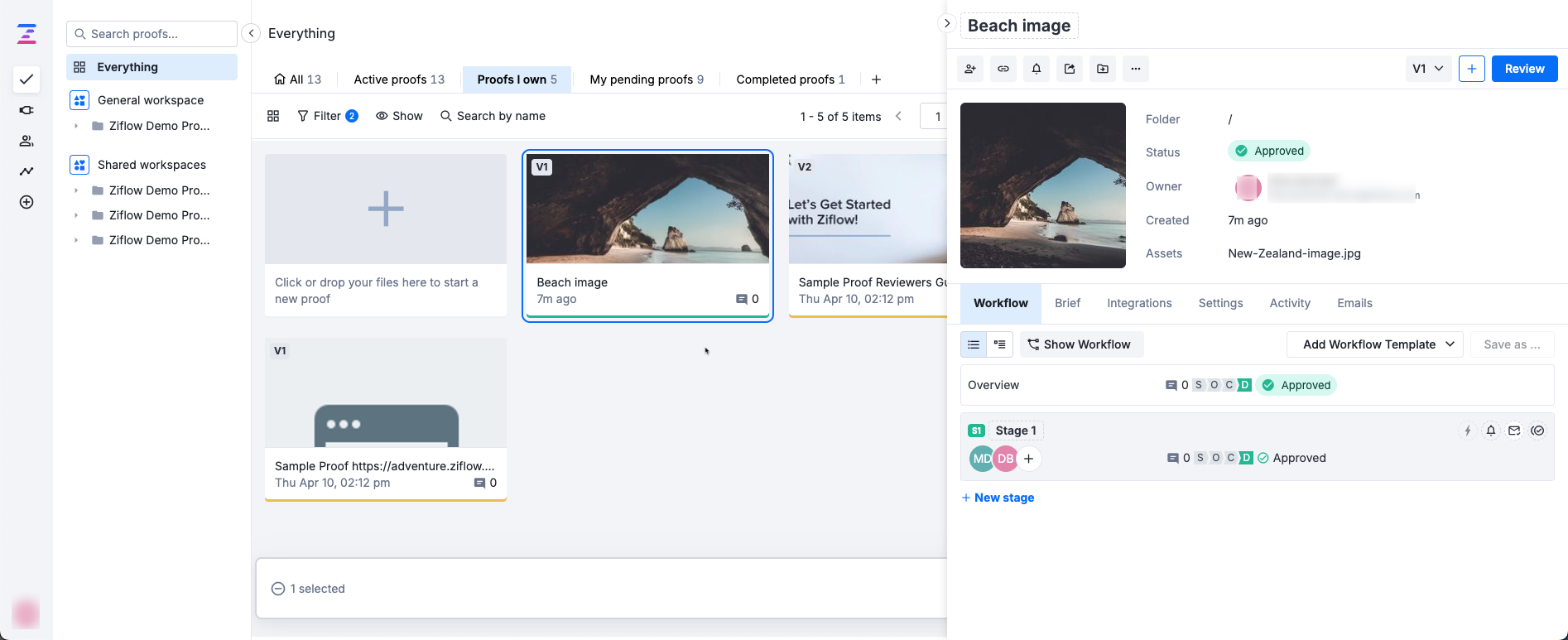1568x640 pixels.
Task: Switch to the Completed proofs tab
Action: [x=790, y=79]
